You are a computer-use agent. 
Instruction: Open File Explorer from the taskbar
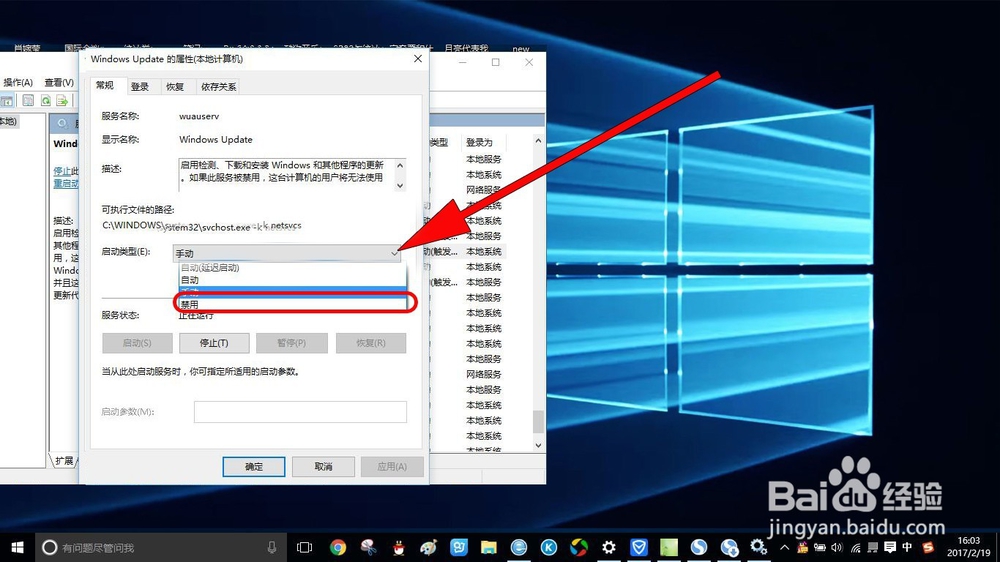pos(489,547)
